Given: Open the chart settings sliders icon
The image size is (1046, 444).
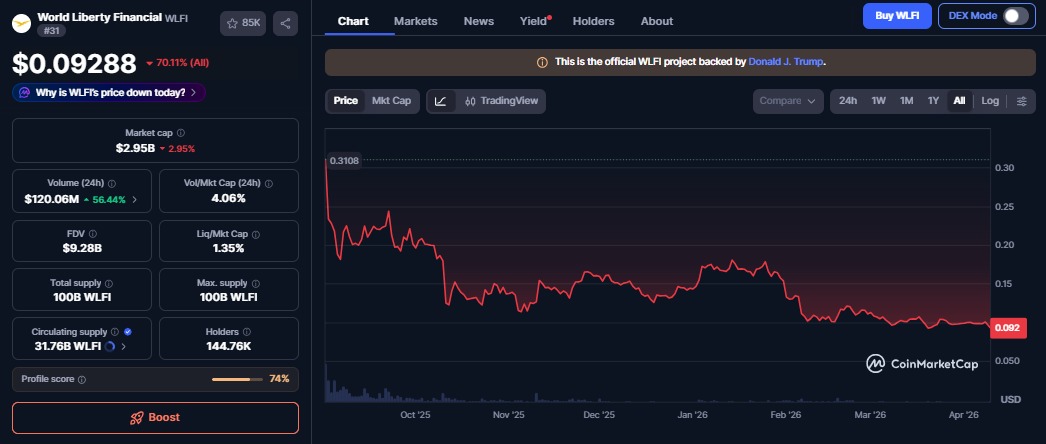Looking at the screenshot, I should pyautogui.click(x=1021, y=101).
